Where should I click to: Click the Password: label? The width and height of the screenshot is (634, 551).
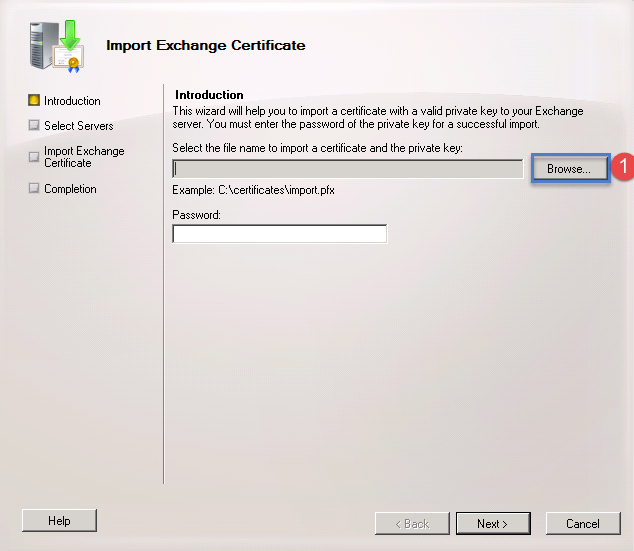197,215
